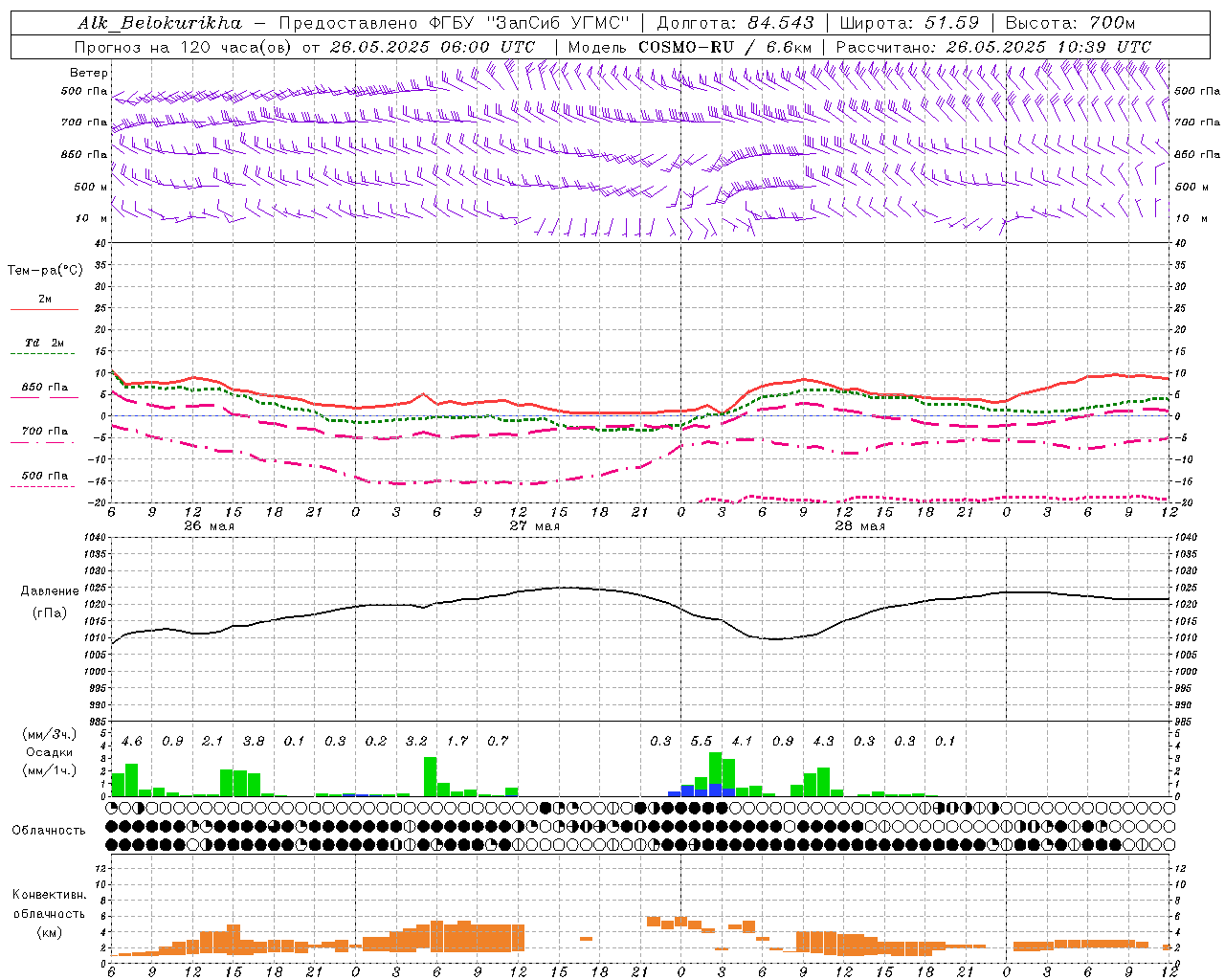Click the 26 мая date label
Screen dimensions: 1225x980
209,525
